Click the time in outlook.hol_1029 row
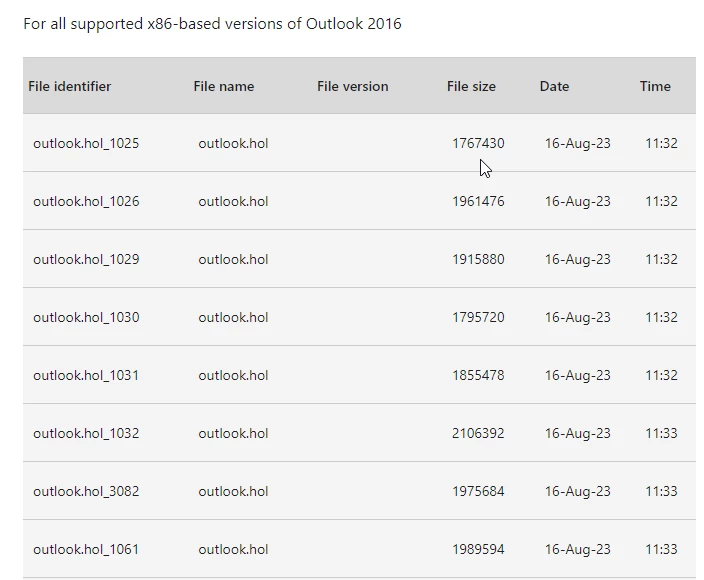 pos(661,259)
